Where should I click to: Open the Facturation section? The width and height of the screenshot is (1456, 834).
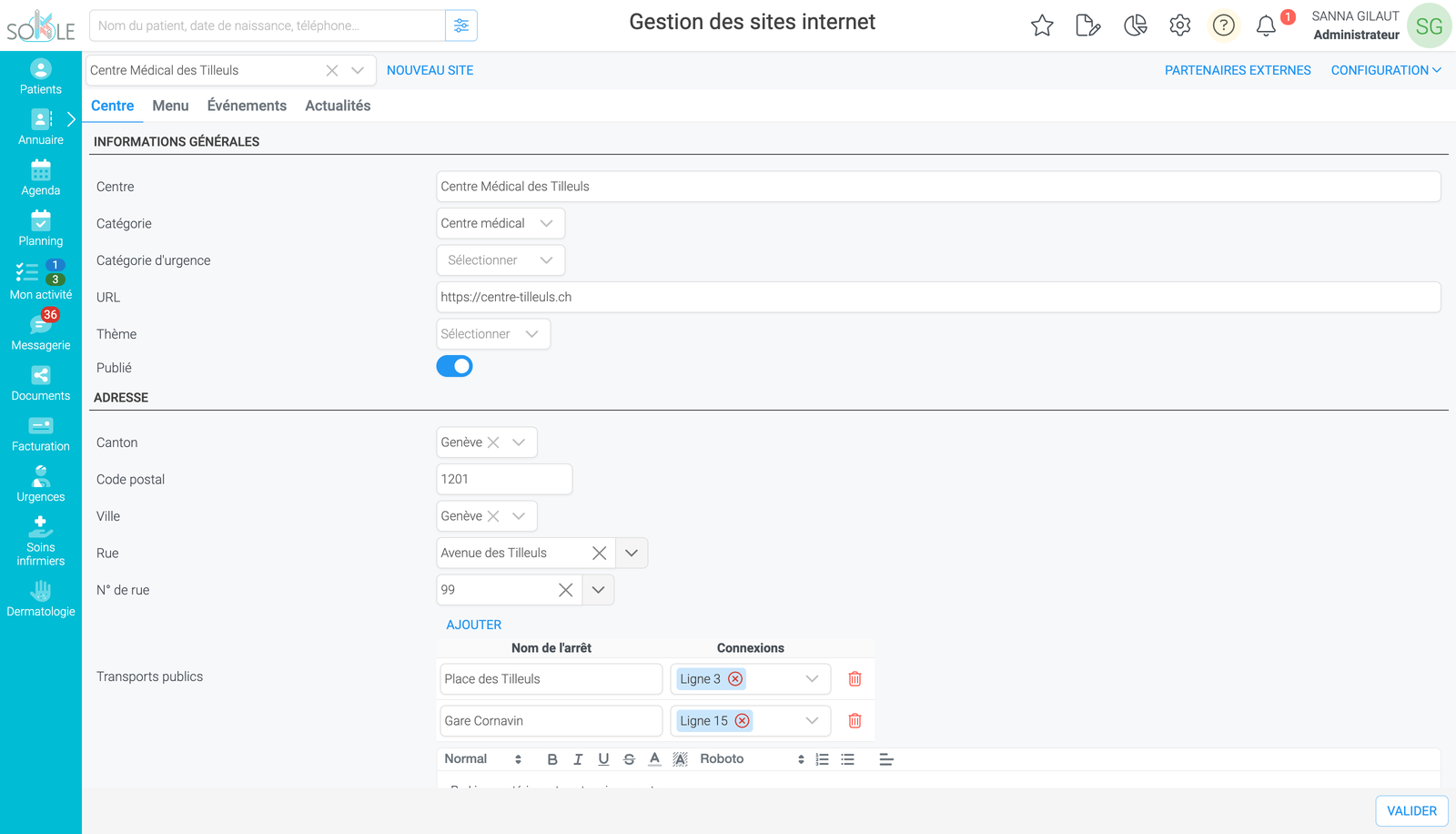click(x=41, y=434)
